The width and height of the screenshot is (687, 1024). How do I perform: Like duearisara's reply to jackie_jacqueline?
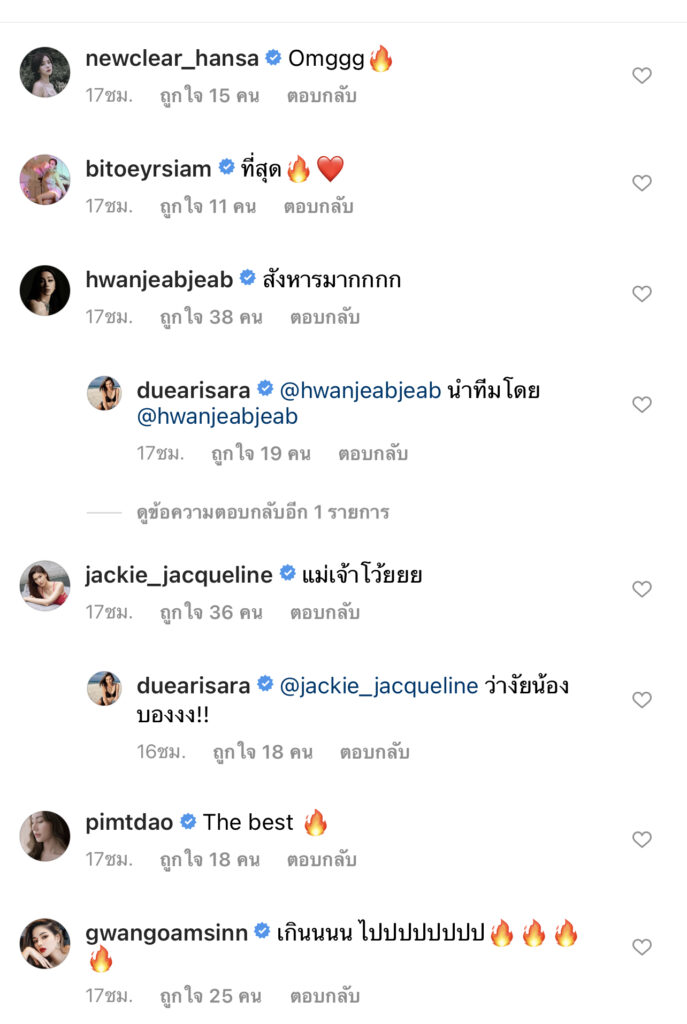tap(642, 699)
